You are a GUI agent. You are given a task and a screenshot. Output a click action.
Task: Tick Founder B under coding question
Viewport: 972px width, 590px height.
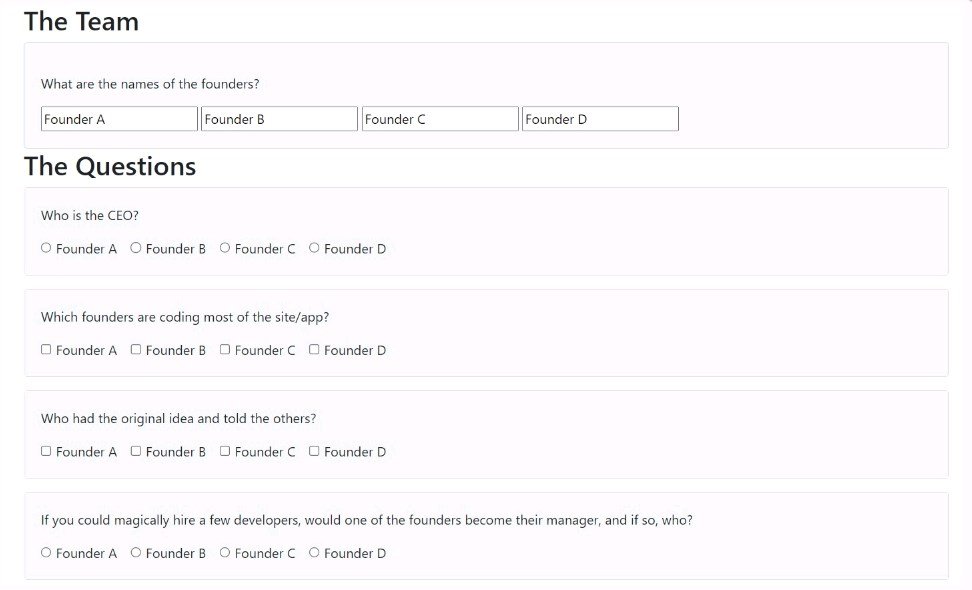click(x=136, y=350)
